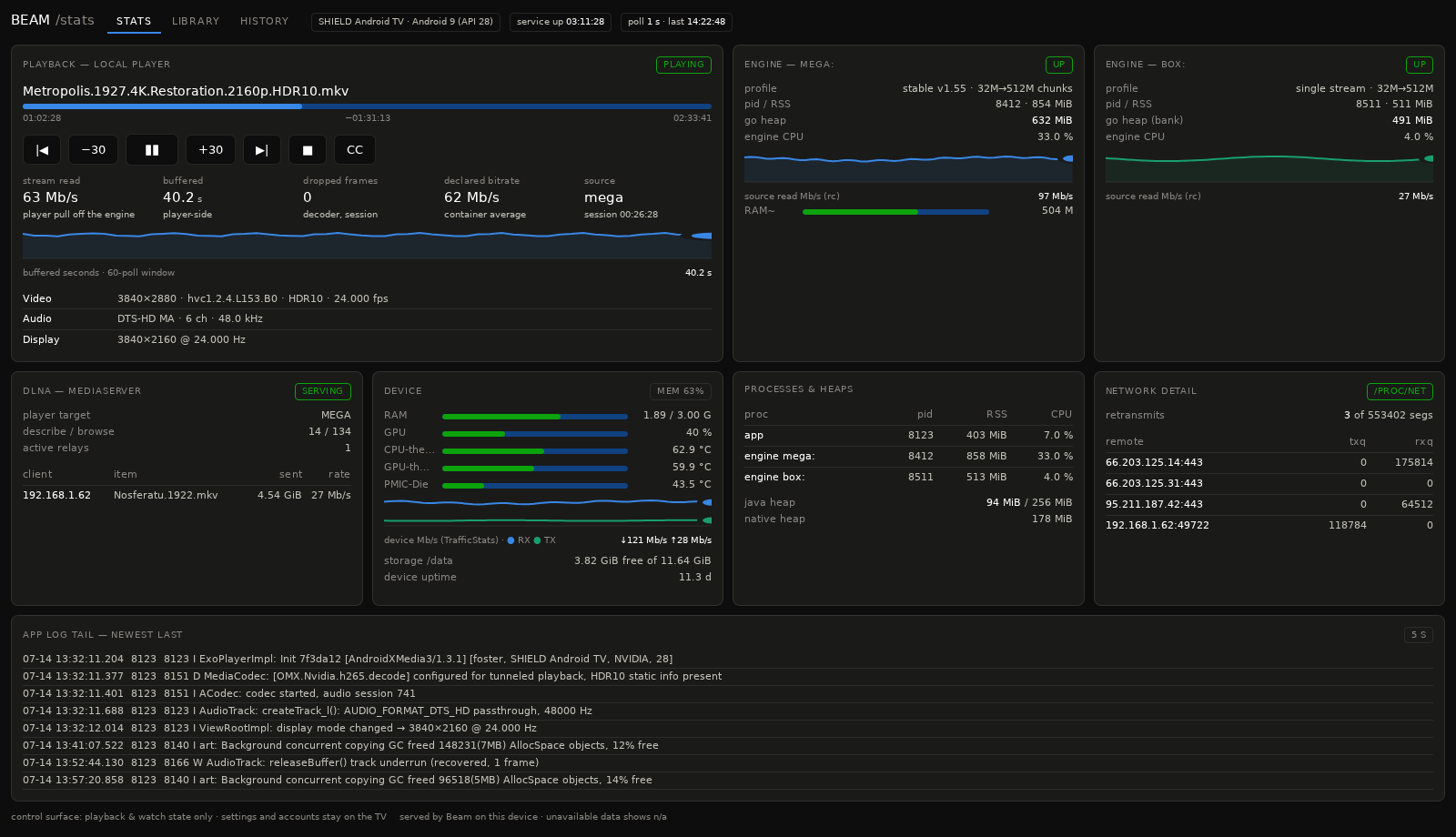
Task: Open the LIBRARY tab
Action: (x=196, y=21)
